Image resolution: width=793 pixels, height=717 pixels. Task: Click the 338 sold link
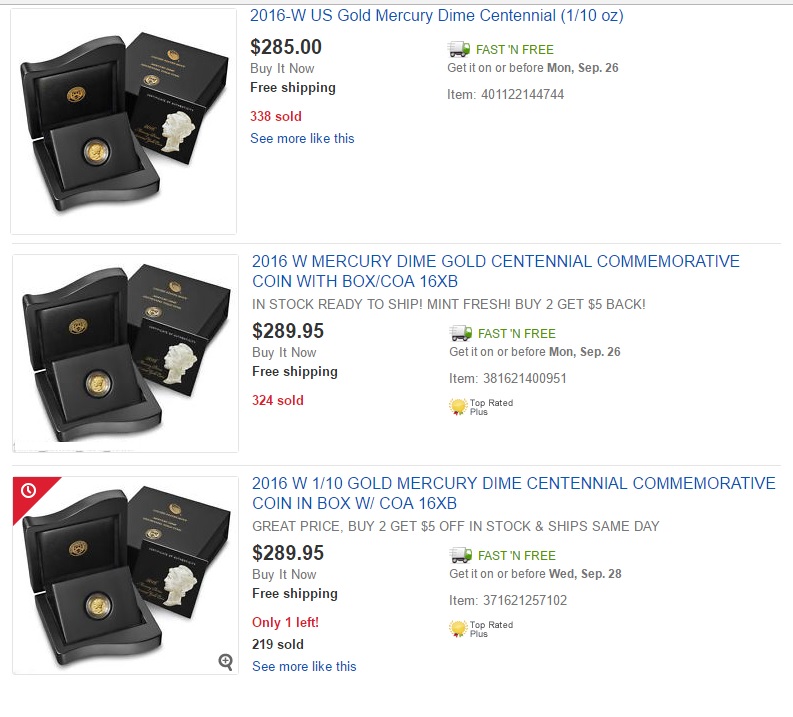click(x=275, y=116)
